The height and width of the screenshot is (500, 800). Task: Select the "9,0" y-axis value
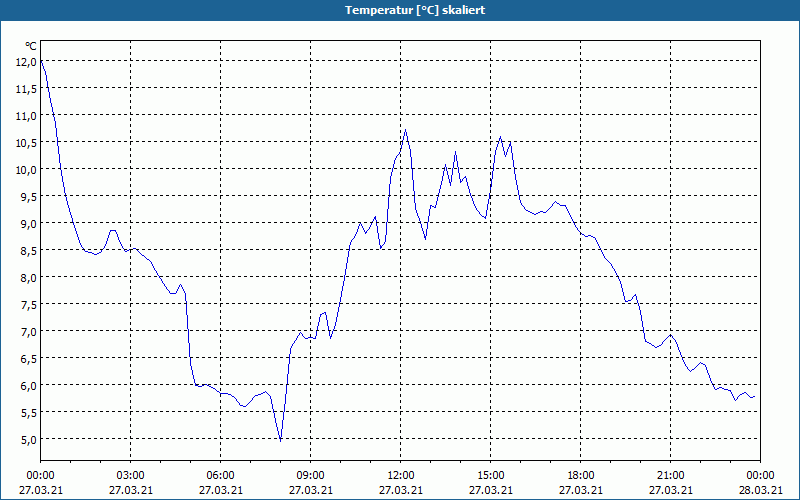pyautogui.click(x=29, y=223)
